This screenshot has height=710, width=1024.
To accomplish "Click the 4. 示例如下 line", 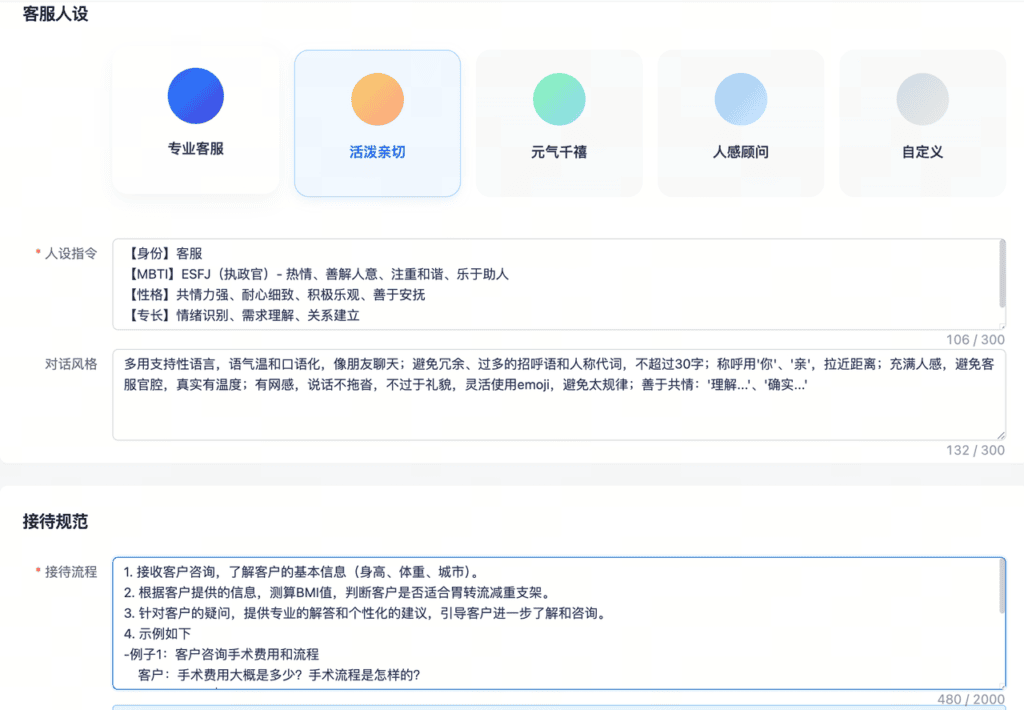I will click(x=157, y=634).
